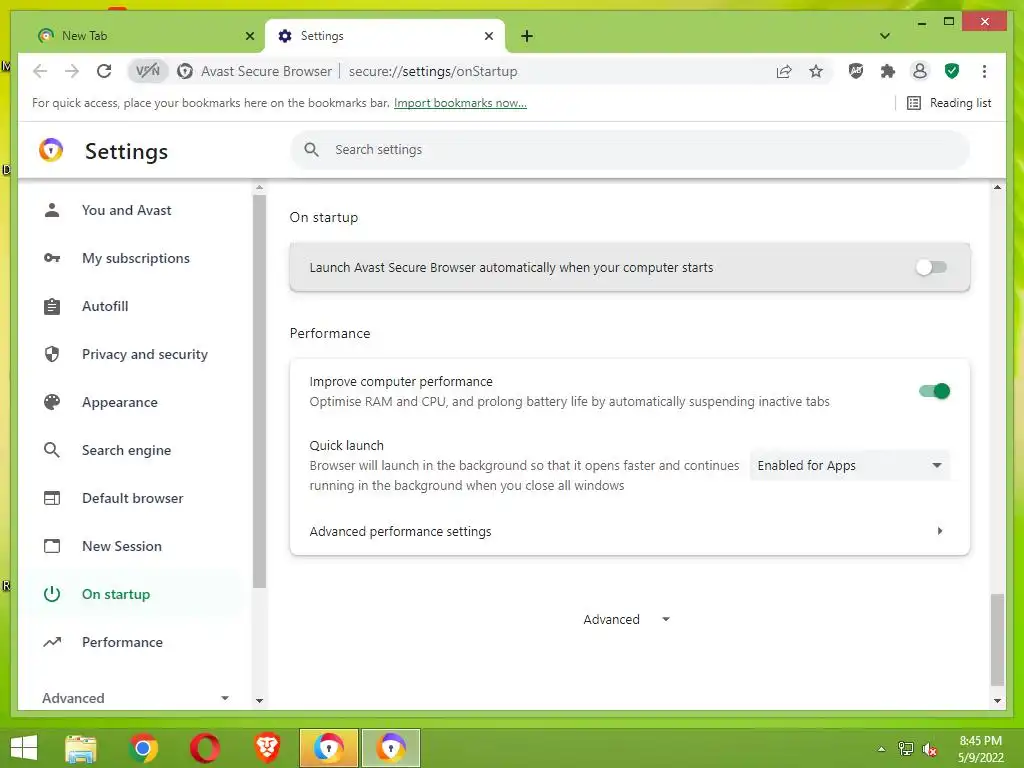Select On startup in sidebar
This screenshot has height=768, width=1024.
[135, 594]
